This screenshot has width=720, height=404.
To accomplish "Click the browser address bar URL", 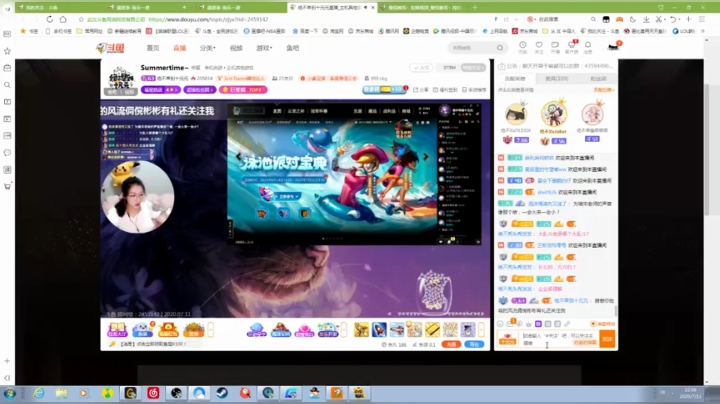I will pos(208,19).
